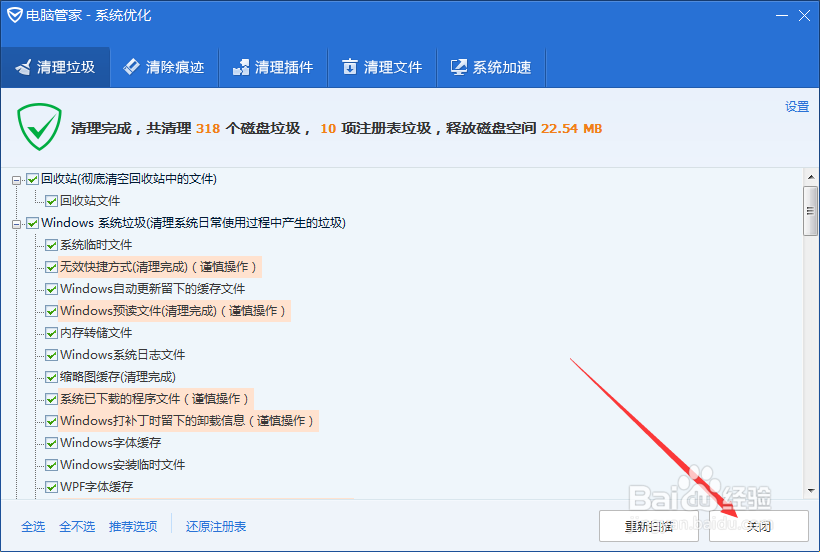Uncheck the 回收站 group checkbox
The width and height of the screenshot is (820, 552).
coord(32,179)
